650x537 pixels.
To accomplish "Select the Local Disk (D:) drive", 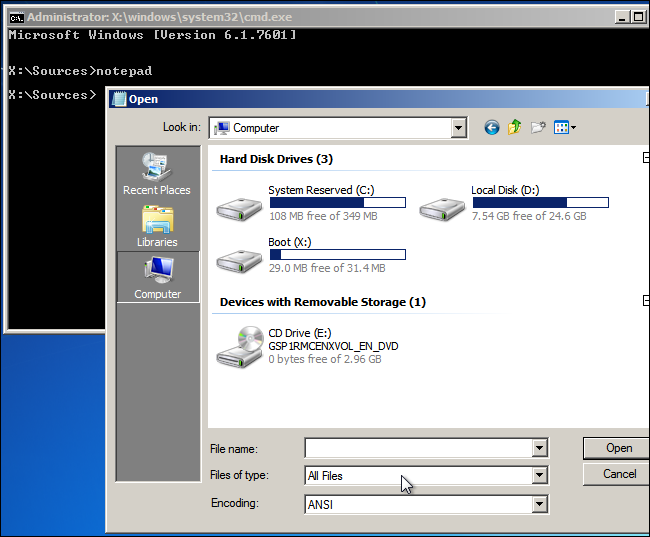I will [x=514, y=203].
